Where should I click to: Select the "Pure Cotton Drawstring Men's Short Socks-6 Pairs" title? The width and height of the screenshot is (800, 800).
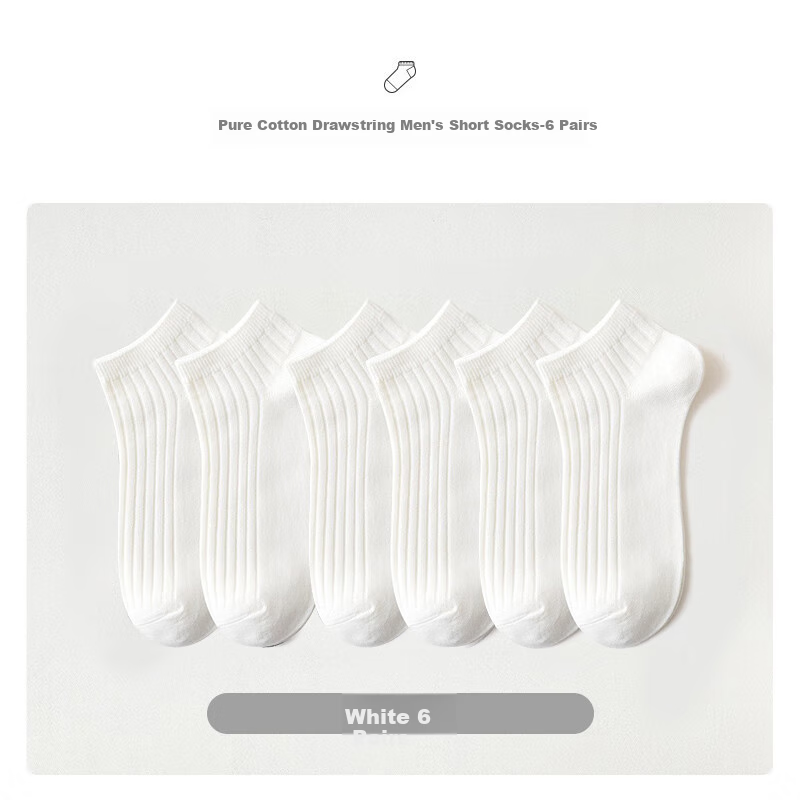click(x=407, y=125)
